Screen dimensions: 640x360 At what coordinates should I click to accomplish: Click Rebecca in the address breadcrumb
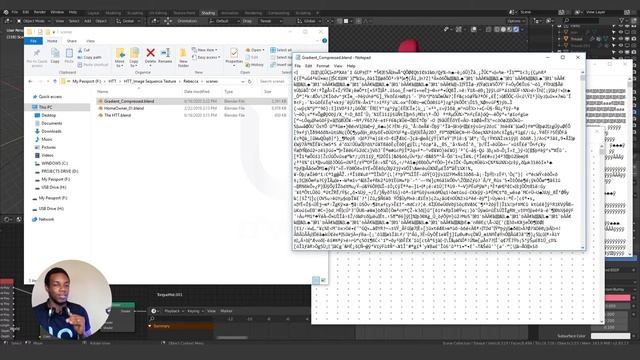coord(191,81)
